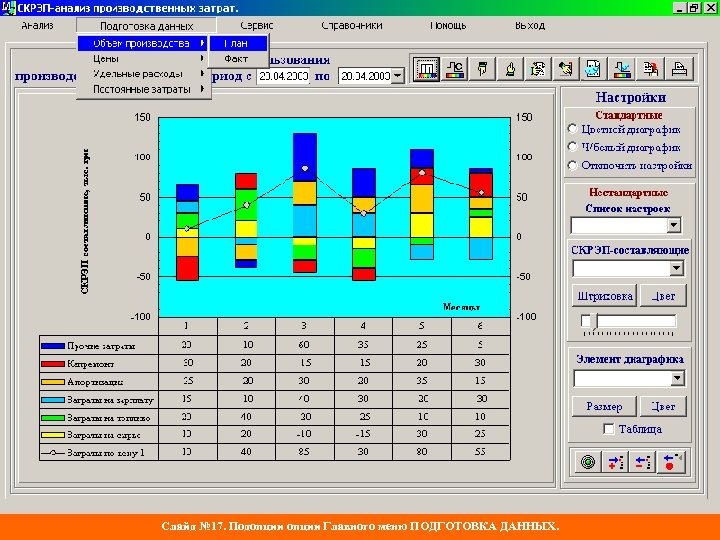This screenshot has width=720, height=540.
Task: Click the green concentric target button
Action: [588, 461]
